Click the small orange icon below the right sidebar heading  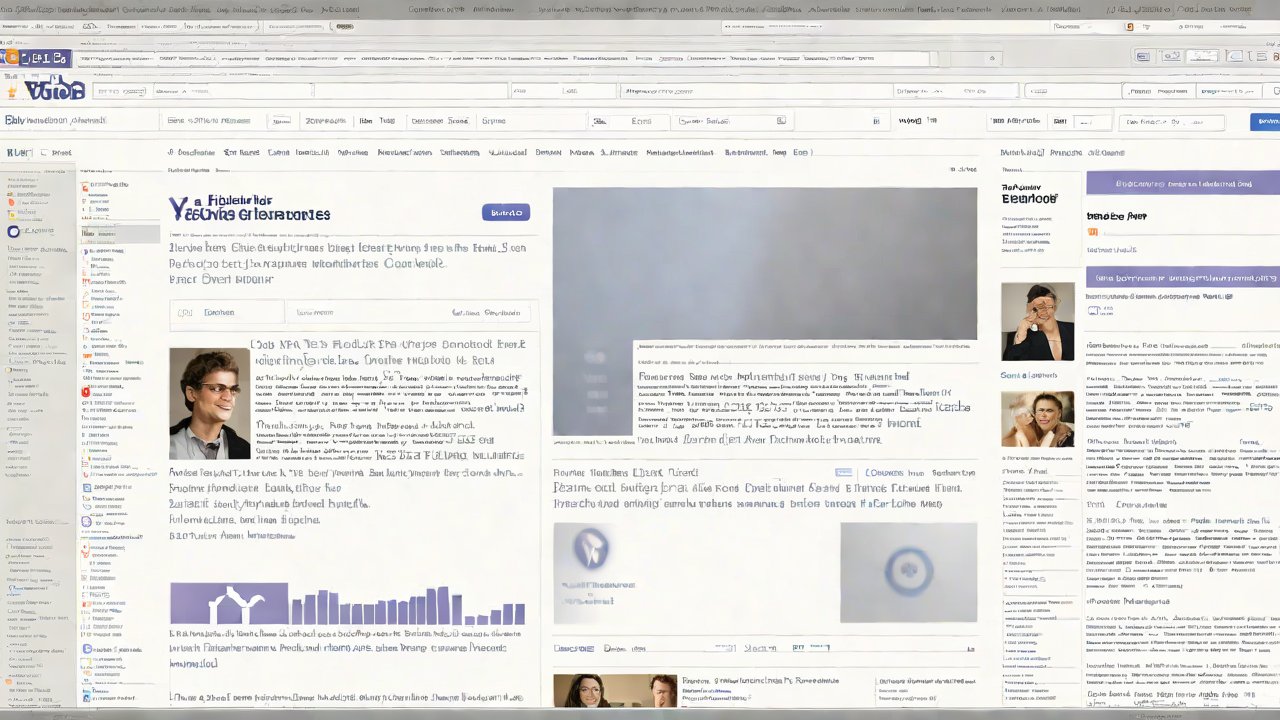(1092, 232)
